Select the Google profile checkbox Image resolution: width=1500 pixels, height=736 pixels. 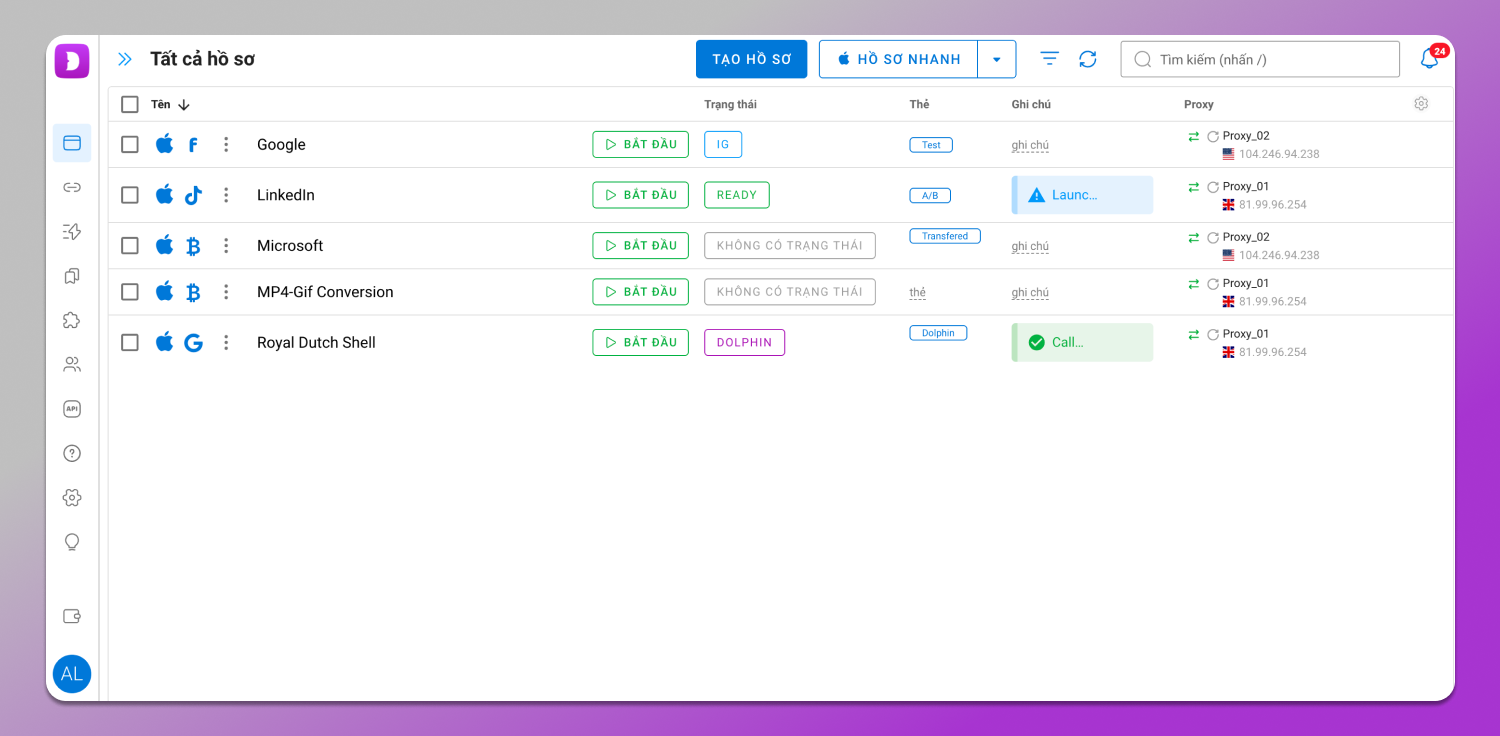[x=130, y=145]
